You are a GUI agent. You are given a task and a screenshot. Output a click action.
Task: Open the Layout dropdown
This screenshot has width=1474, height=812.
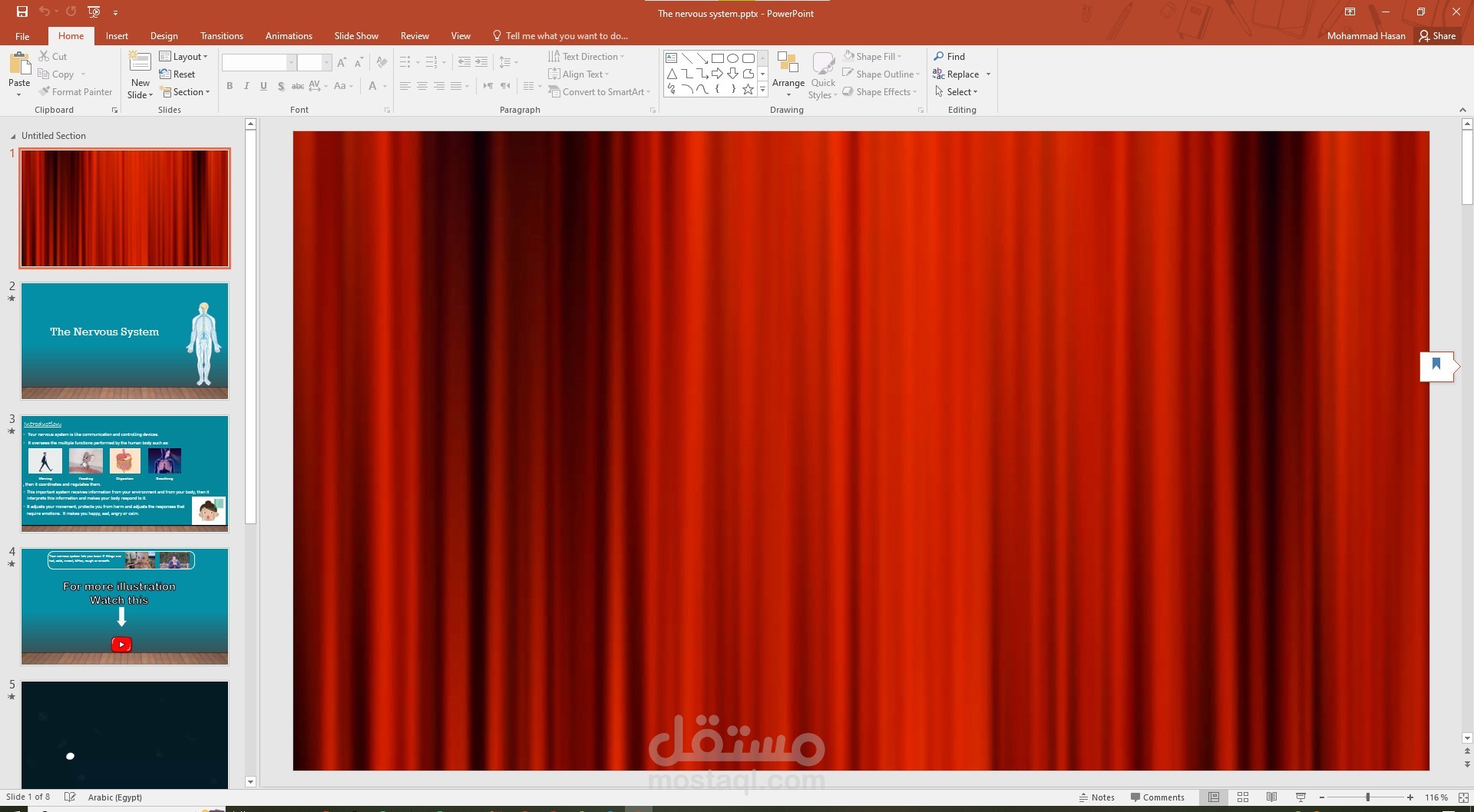183,56
